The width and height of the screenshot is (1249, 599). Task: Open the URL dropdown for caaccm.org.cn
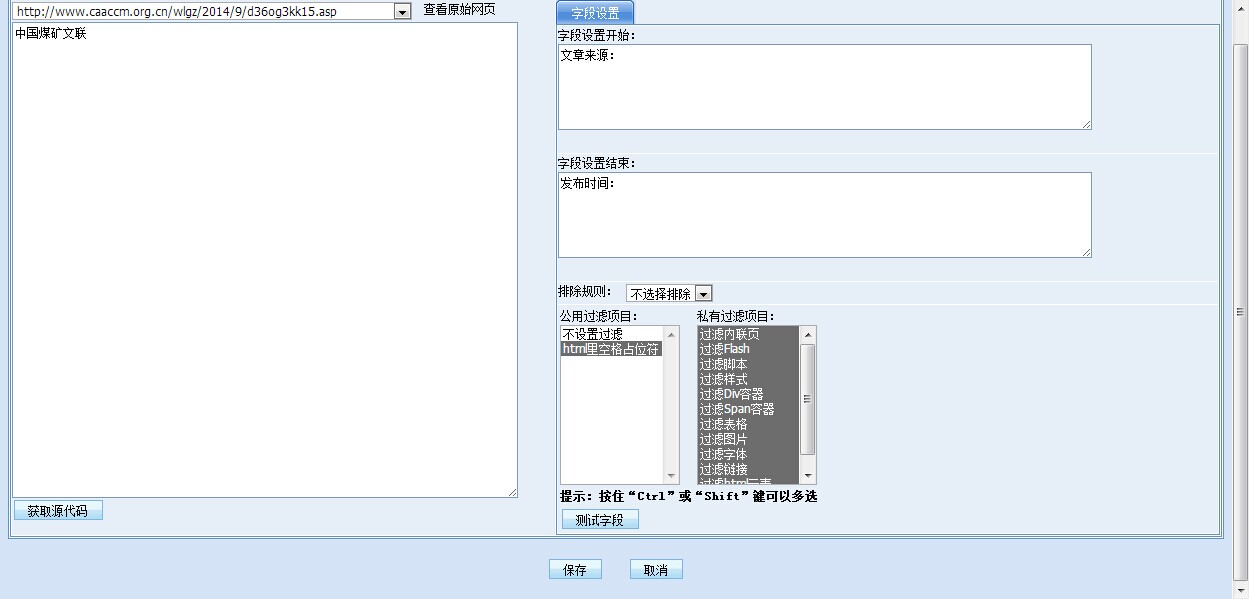click(402, 12)
